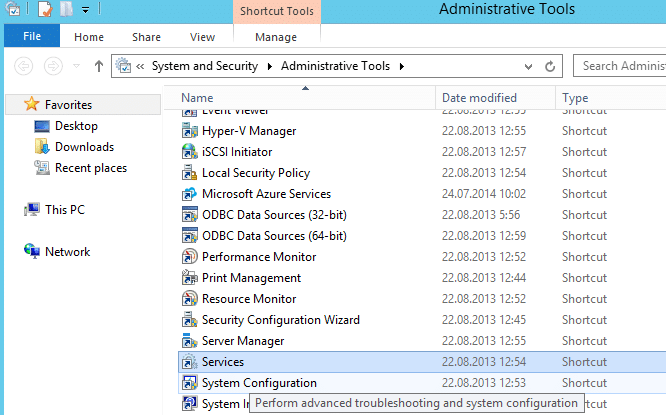Click the control panel icon in address bar
Image resolution: width=666 pixels, height=415 pixels.
point(124,66)
